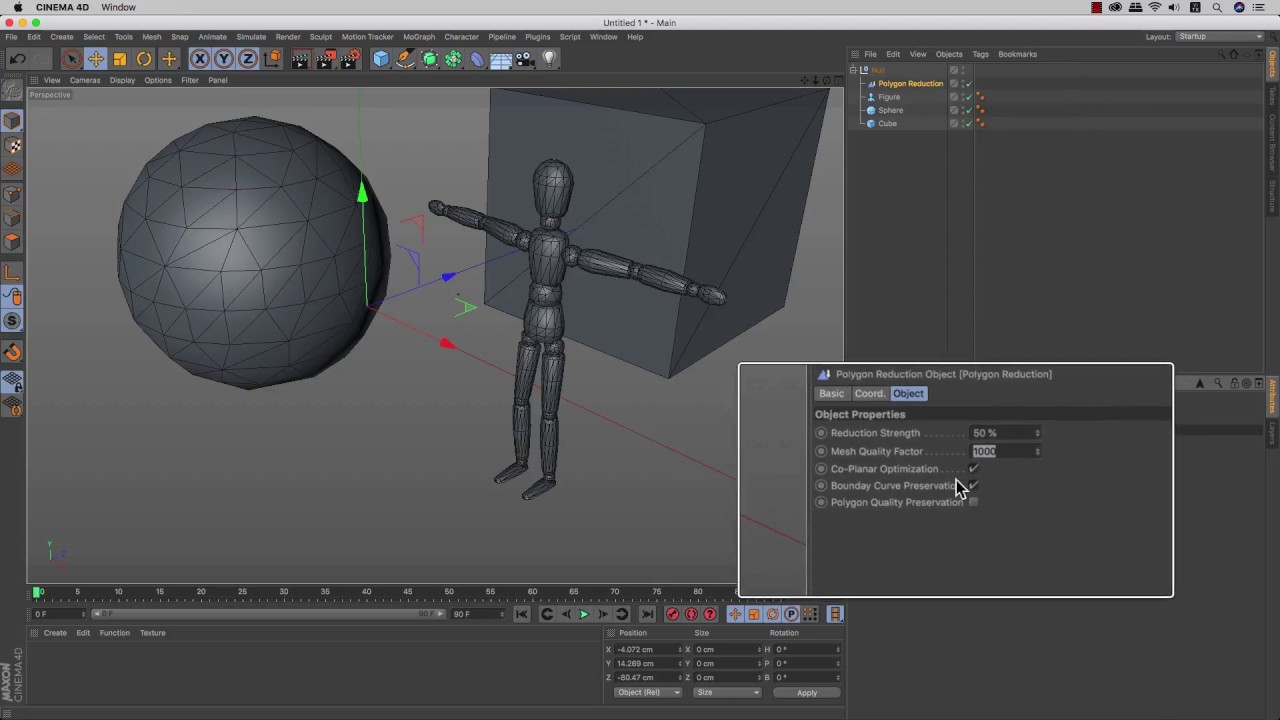
Task: Open the Sculpt menu
Action: 320,37
